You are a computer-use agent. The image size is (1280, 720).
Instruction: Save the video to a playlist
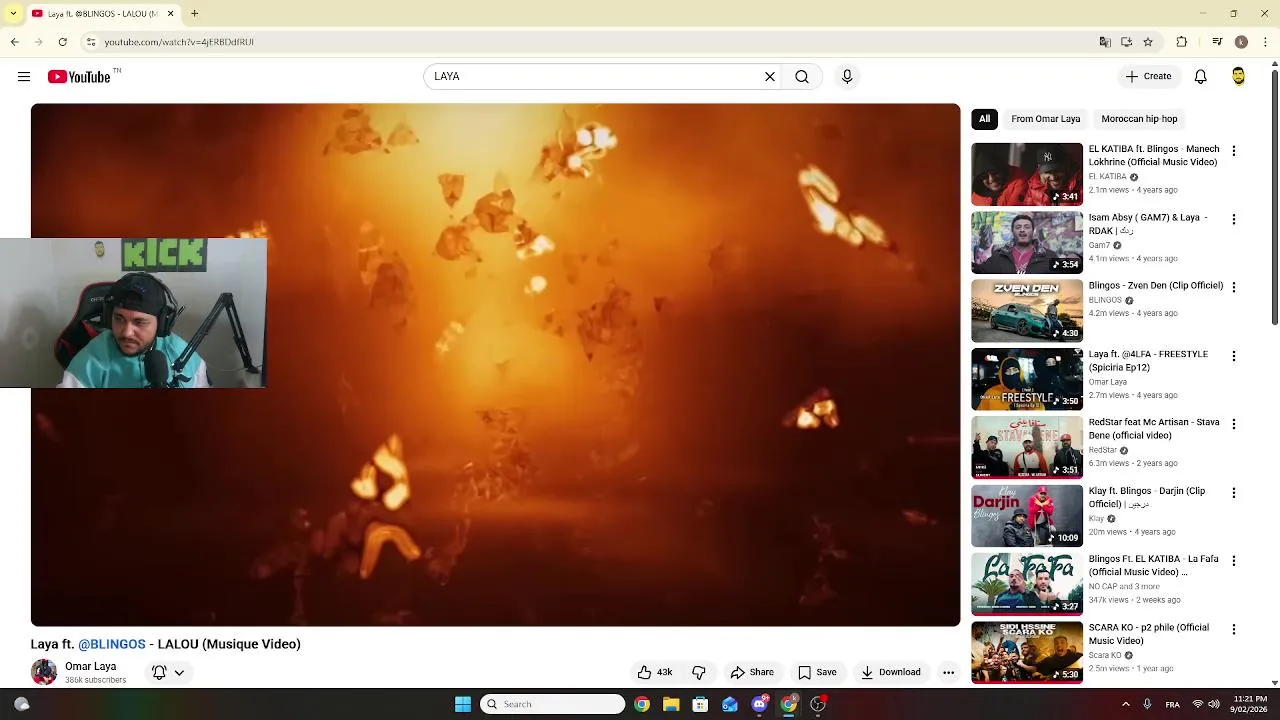pyautogui.click(x=817, y=672)
